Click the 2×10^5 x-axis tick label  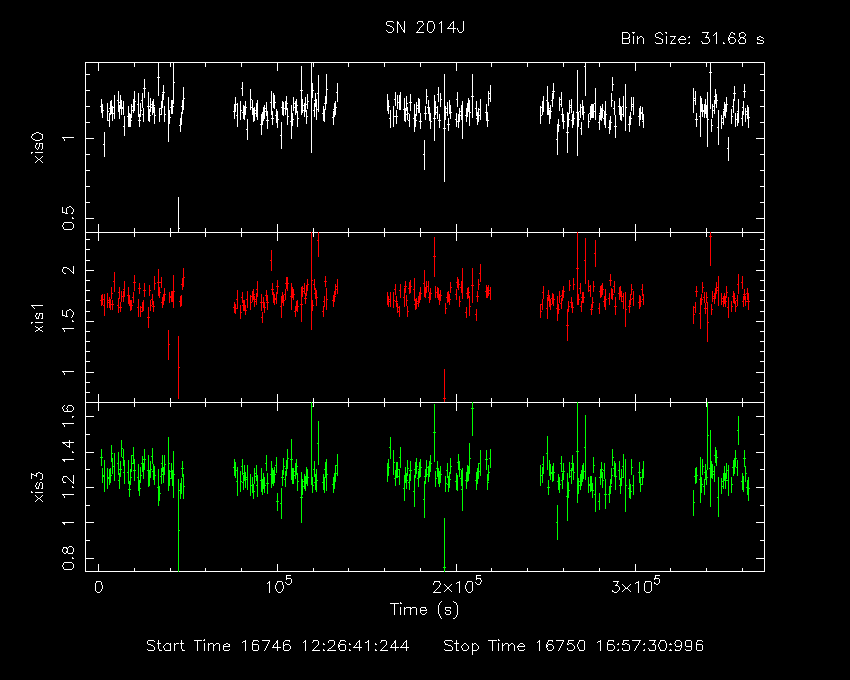456,586
